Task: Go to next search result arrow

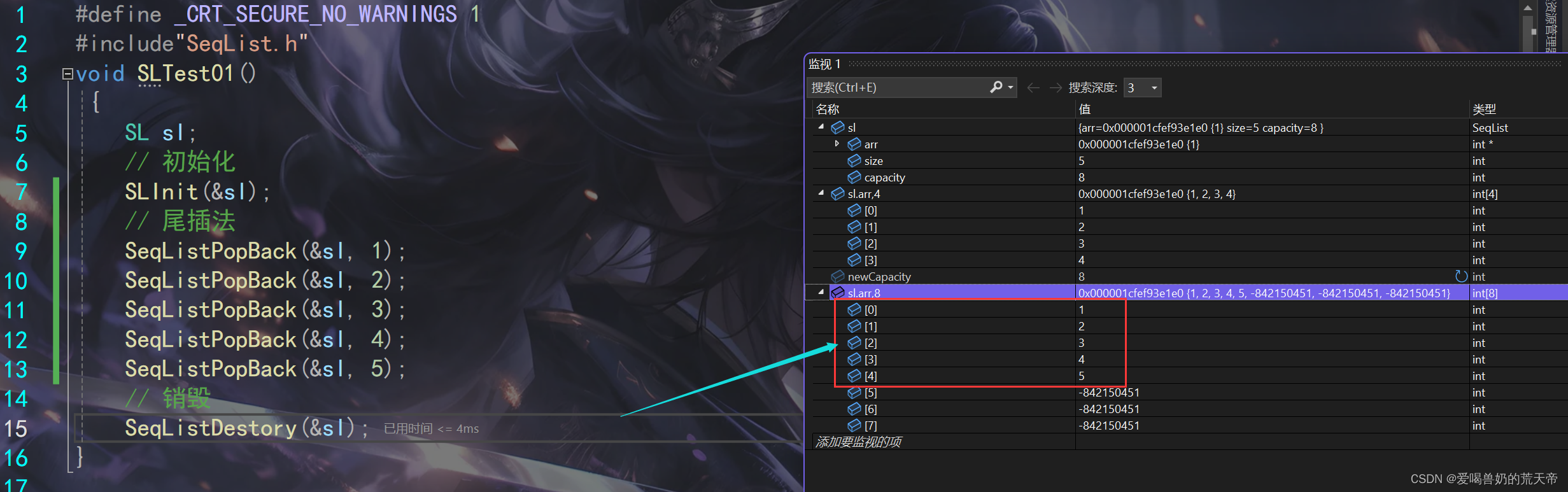Action: [1056, 88]
